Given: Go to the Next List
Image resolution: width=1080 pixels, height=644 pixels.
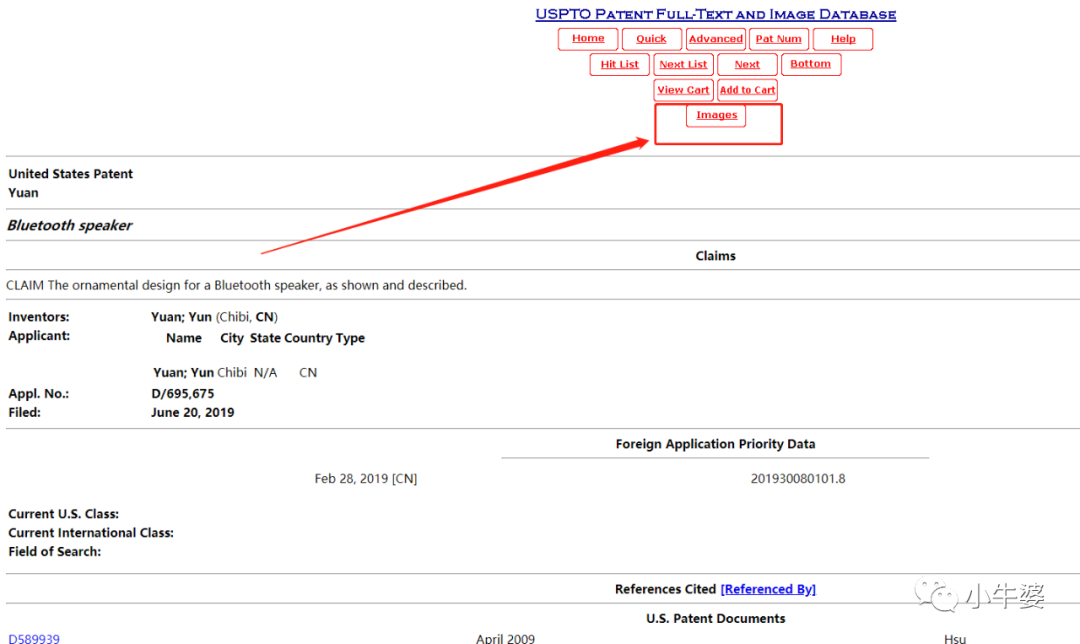Looking at the screenshot, I should point(683,65).
